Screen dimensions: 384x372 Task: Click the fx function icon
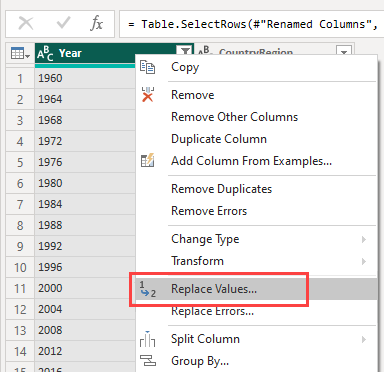click(x=96, y=24)
